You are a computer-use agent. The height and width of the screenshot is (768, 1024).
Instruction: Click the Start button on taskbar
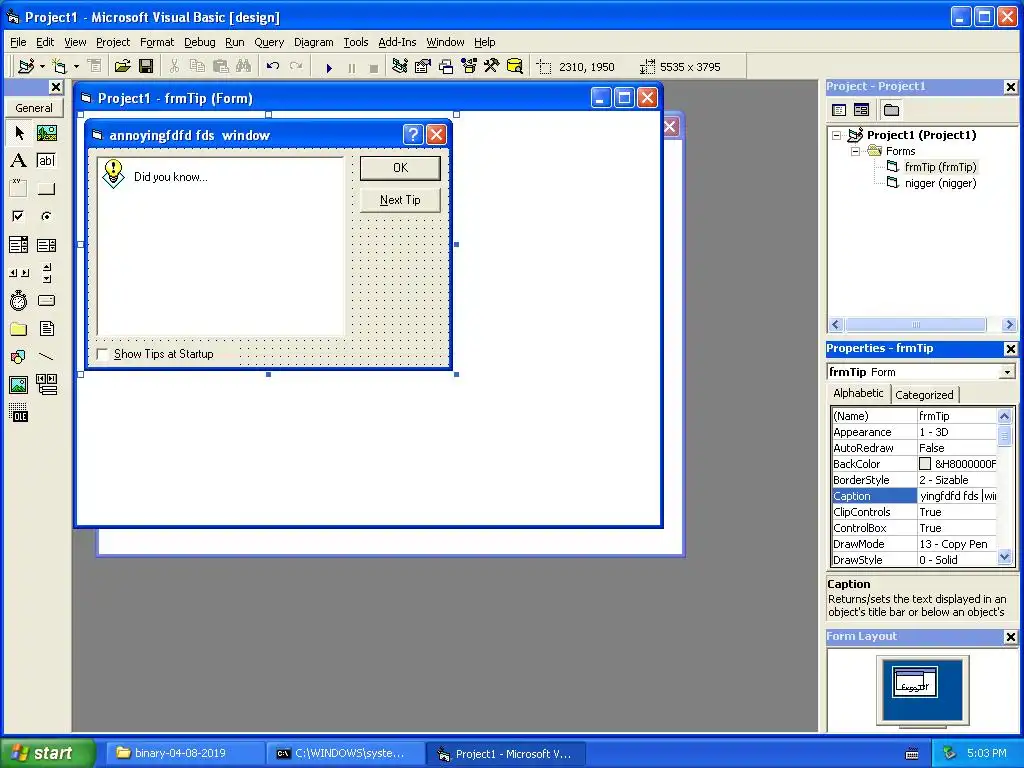coord(47,753)
